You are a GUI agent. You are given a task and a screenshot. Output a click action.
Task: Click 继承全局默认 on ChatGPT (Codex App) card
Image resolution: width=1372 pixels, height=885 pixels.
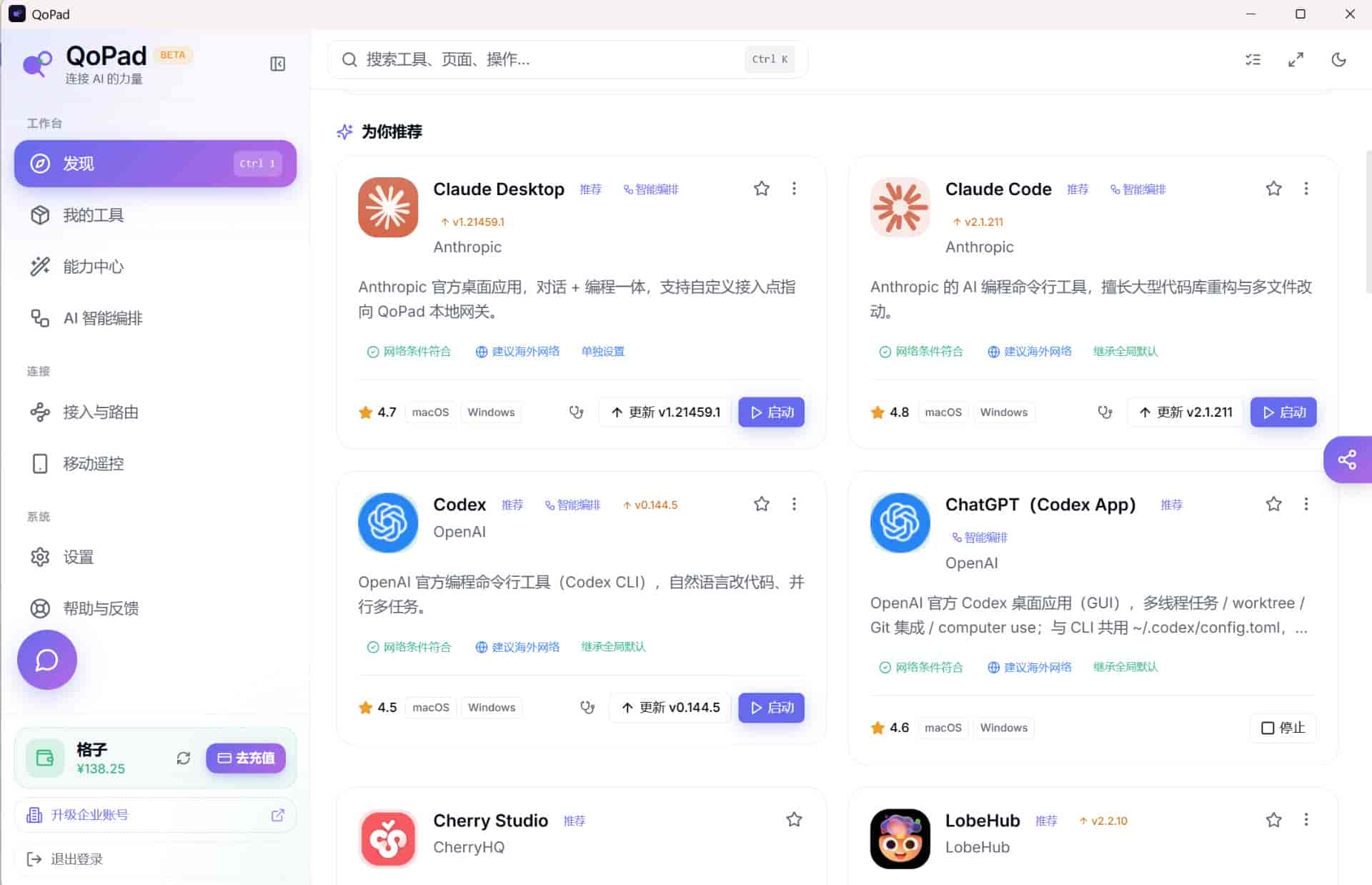click(1125, 666)
